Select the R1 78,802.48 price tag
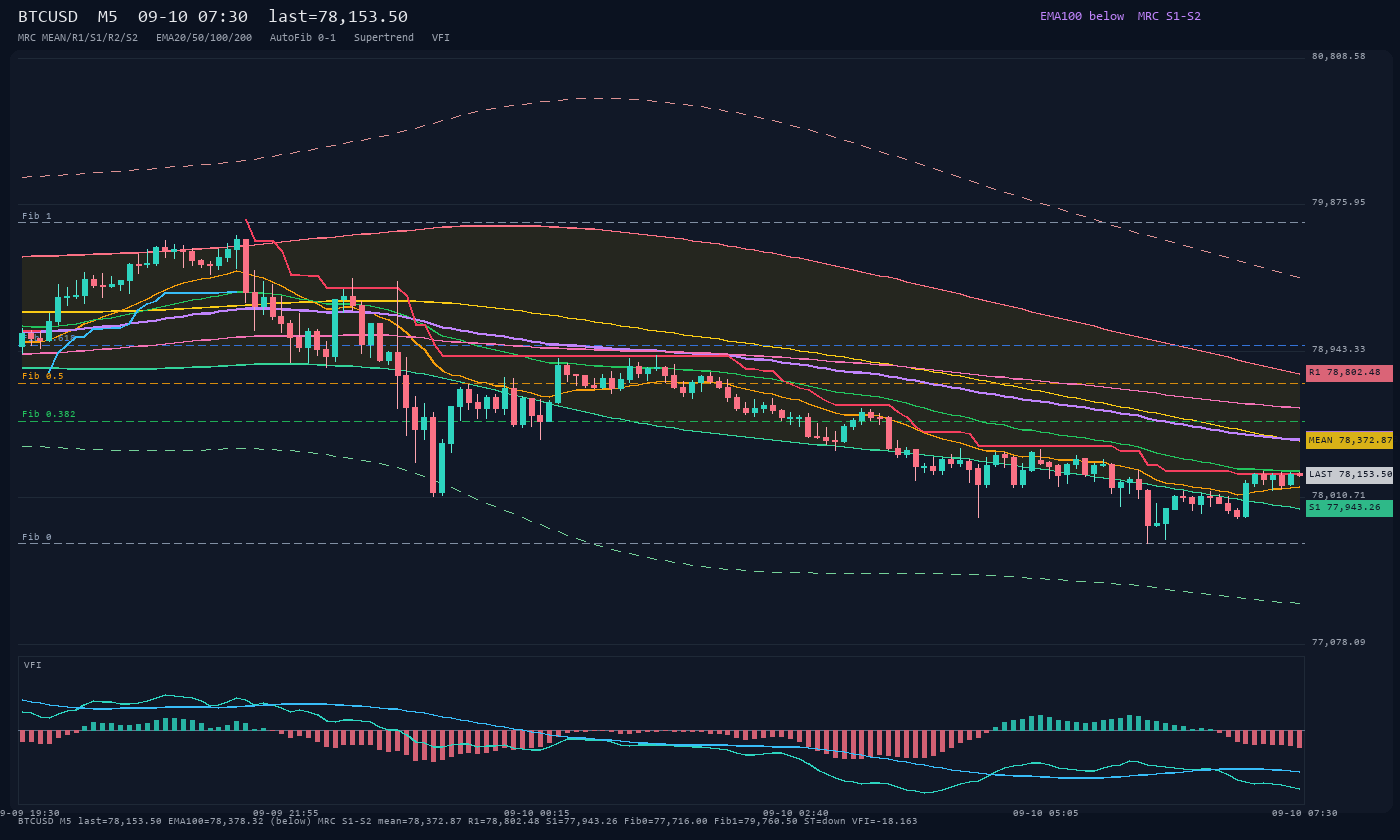 [x=1349, y=373]
